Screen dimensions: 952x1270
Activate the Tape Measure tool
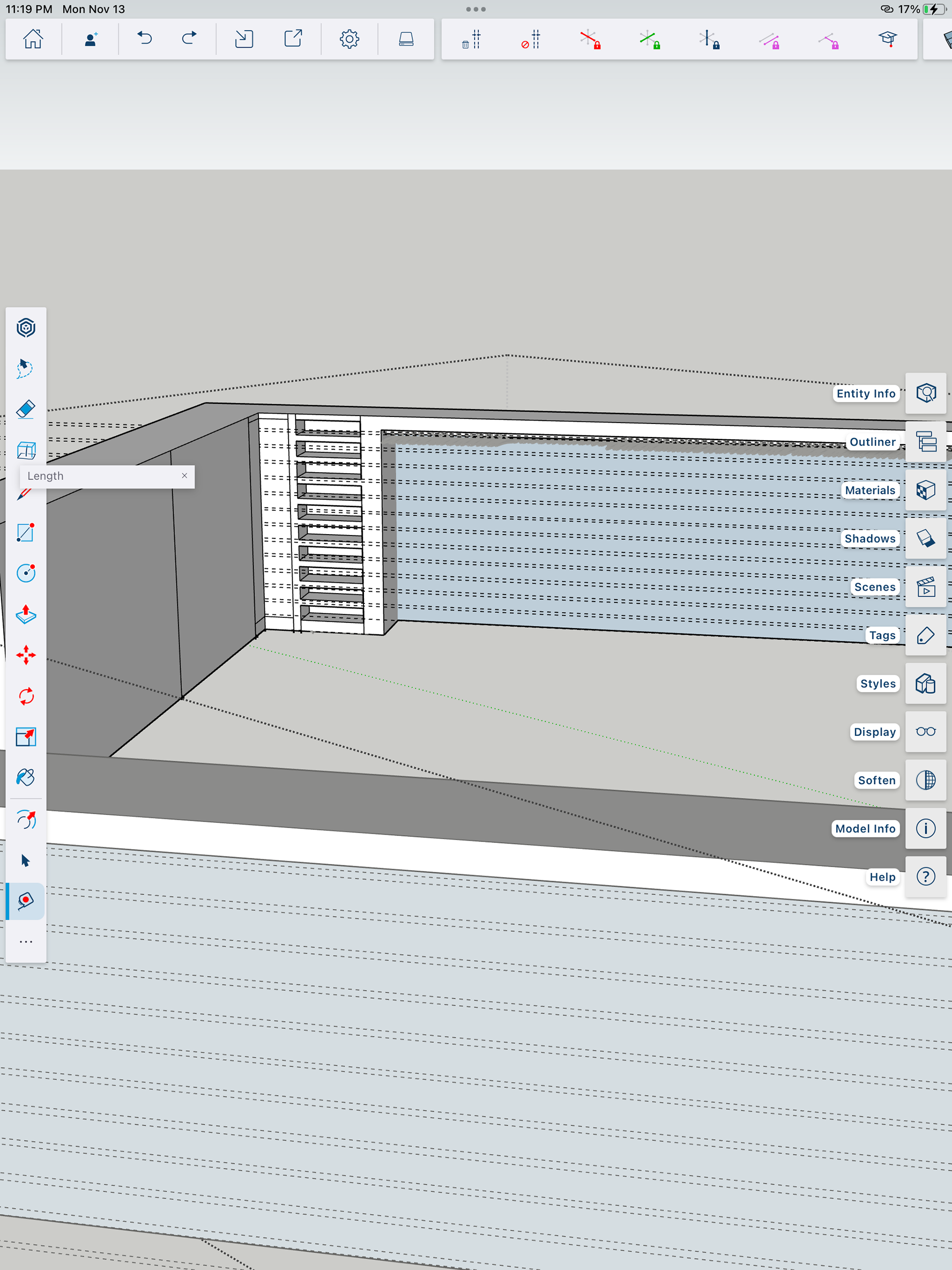point(26,901)
